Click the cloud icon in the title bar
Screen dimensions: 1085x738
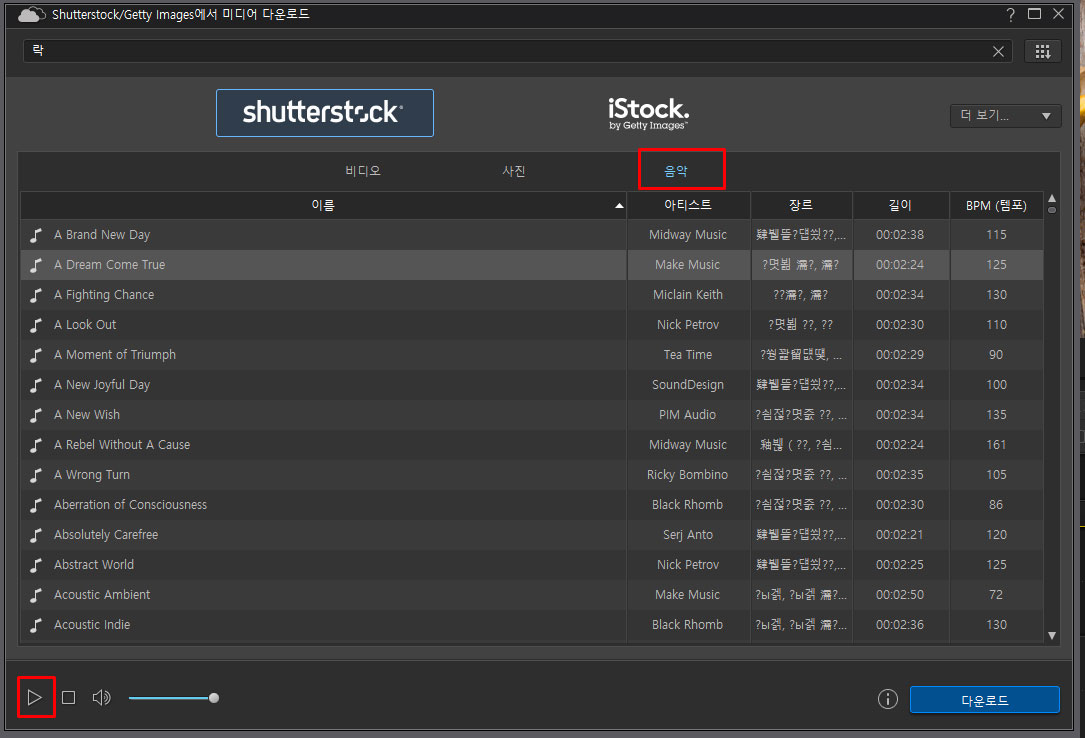click(x=31, y=15)
